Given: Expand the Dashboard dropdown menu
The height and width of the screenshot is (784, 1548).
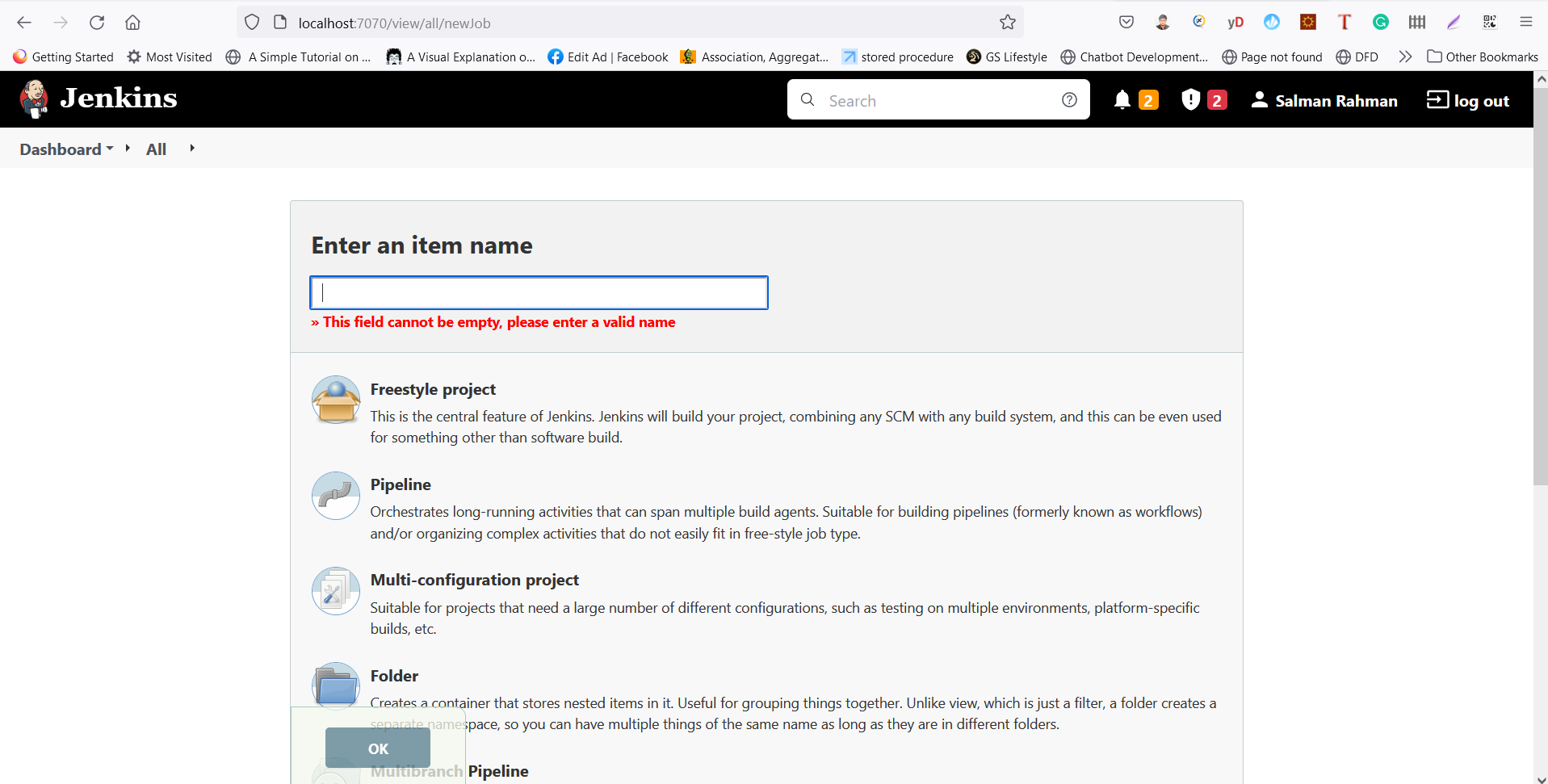Looking at the screenshot, I should coord(108,149).
